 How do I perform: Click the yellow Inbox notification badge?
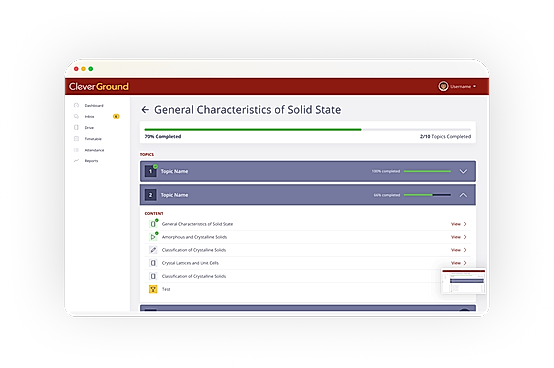(116, 116)
